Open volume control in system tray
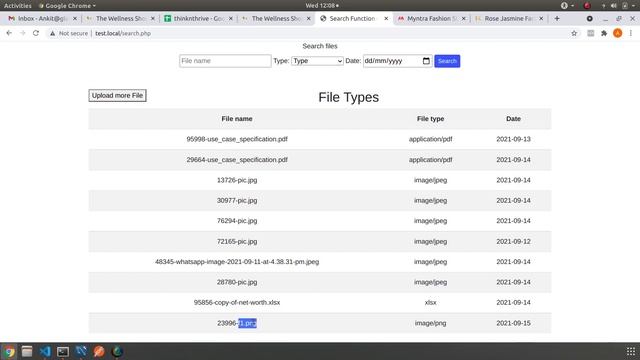Image resolution: width=640 pixels, height=360 pixels. (613, 6)
